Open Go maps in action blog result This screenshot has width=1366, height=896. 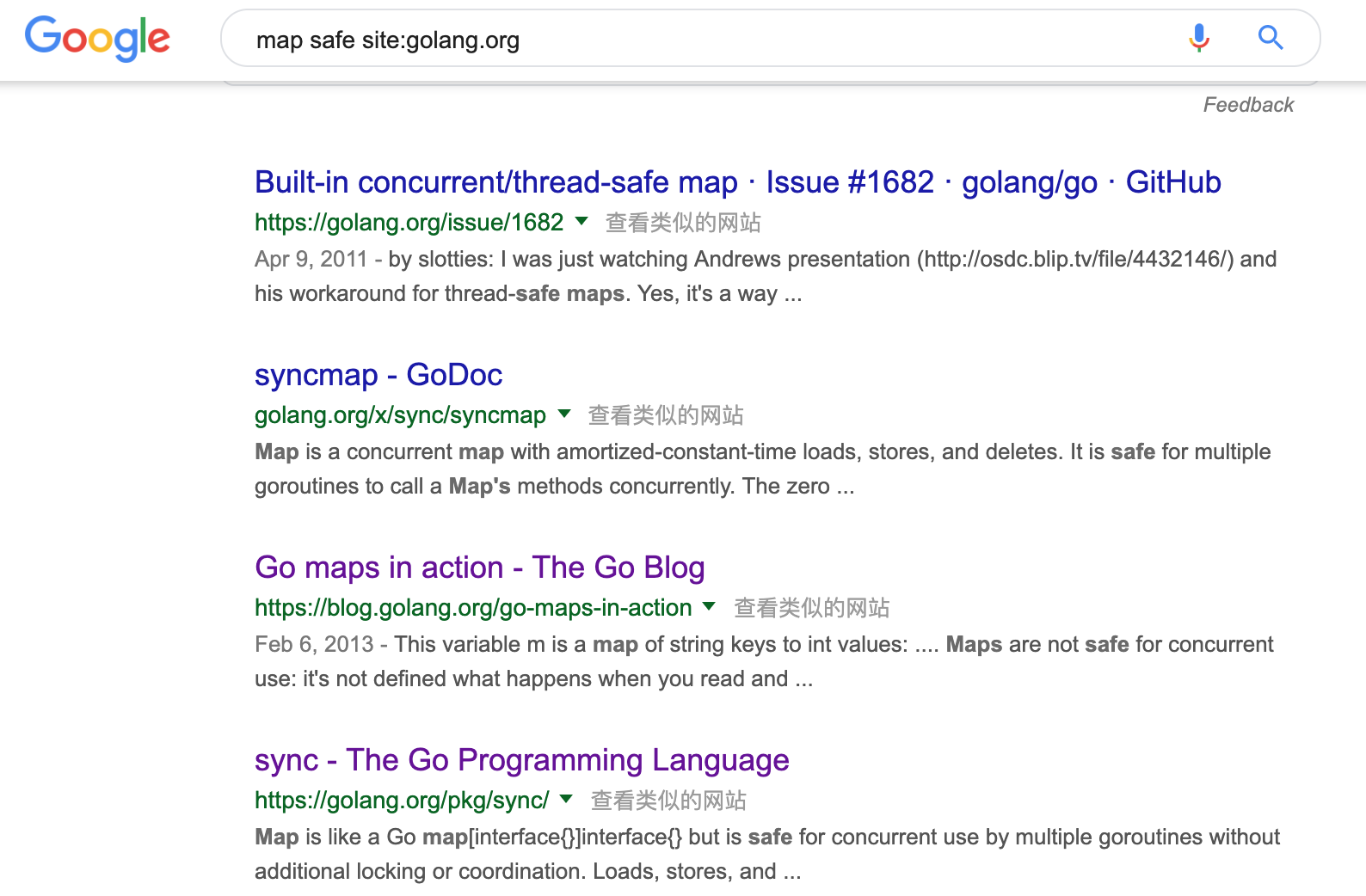click(x=480, y=568)
